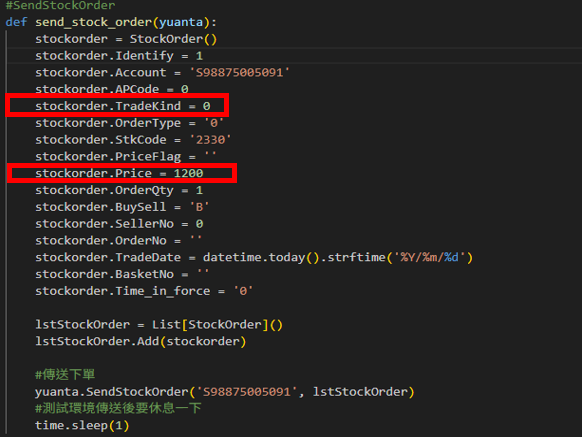Screen dimensions: 582x437
Task: Place cursor on stockorder.Identify line
Action: click(119, 56)
